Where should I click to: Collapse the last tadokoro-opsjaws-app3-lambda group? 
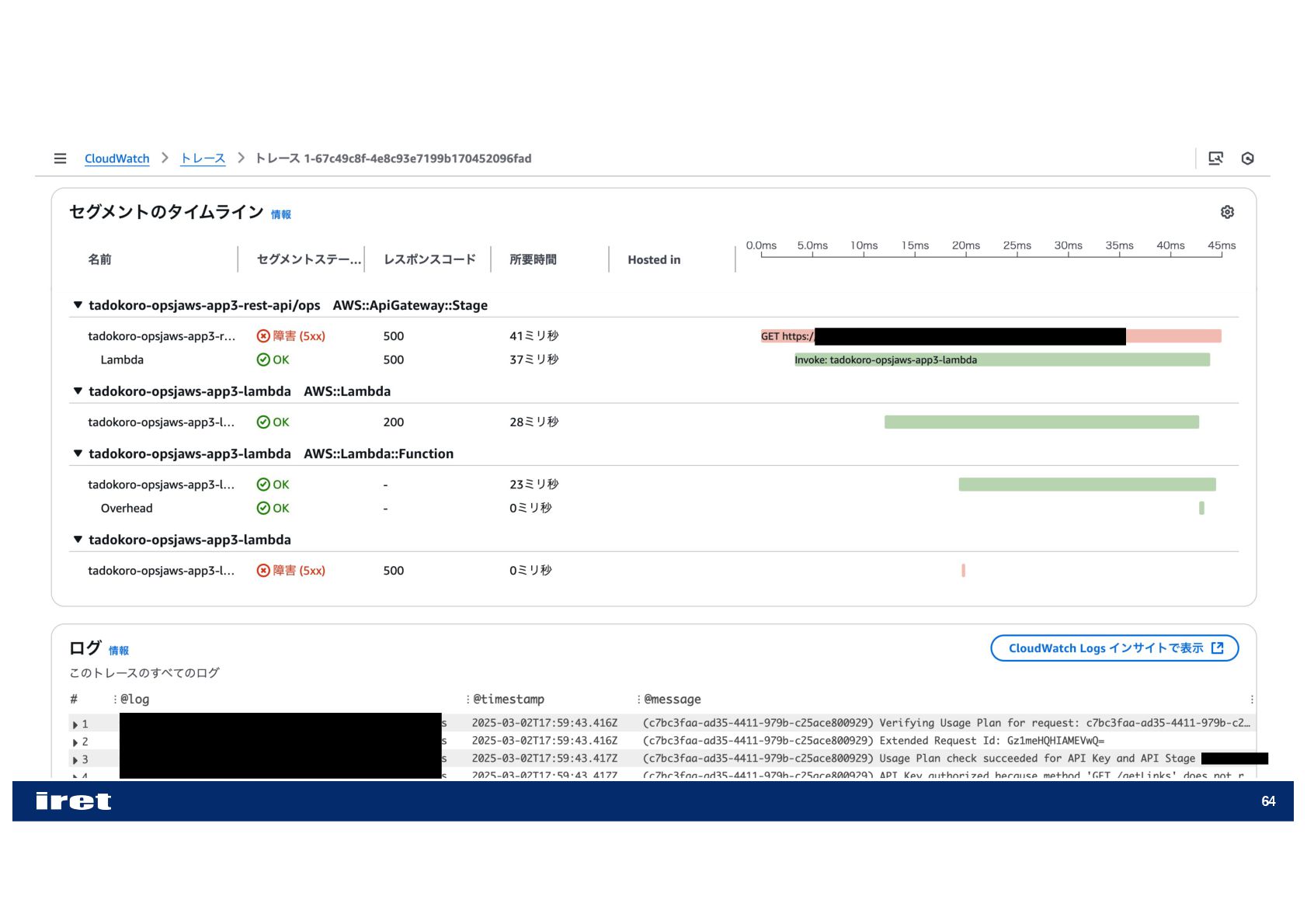[x=78, y=540]
